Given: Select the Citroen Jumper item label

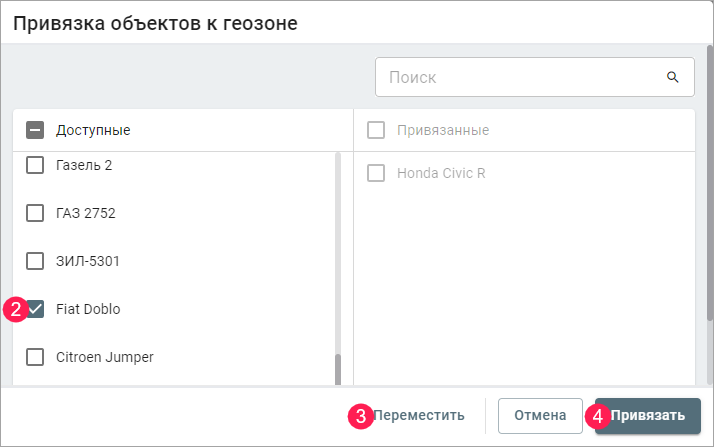Looking at the screenshot, I should click(105, 357).
